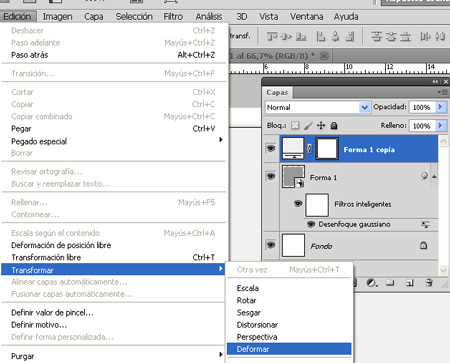Image resolution: width=450 pixels, height=363 pixels.
Task: Choose Distorsionar transform option
Action: pos(289,325)
